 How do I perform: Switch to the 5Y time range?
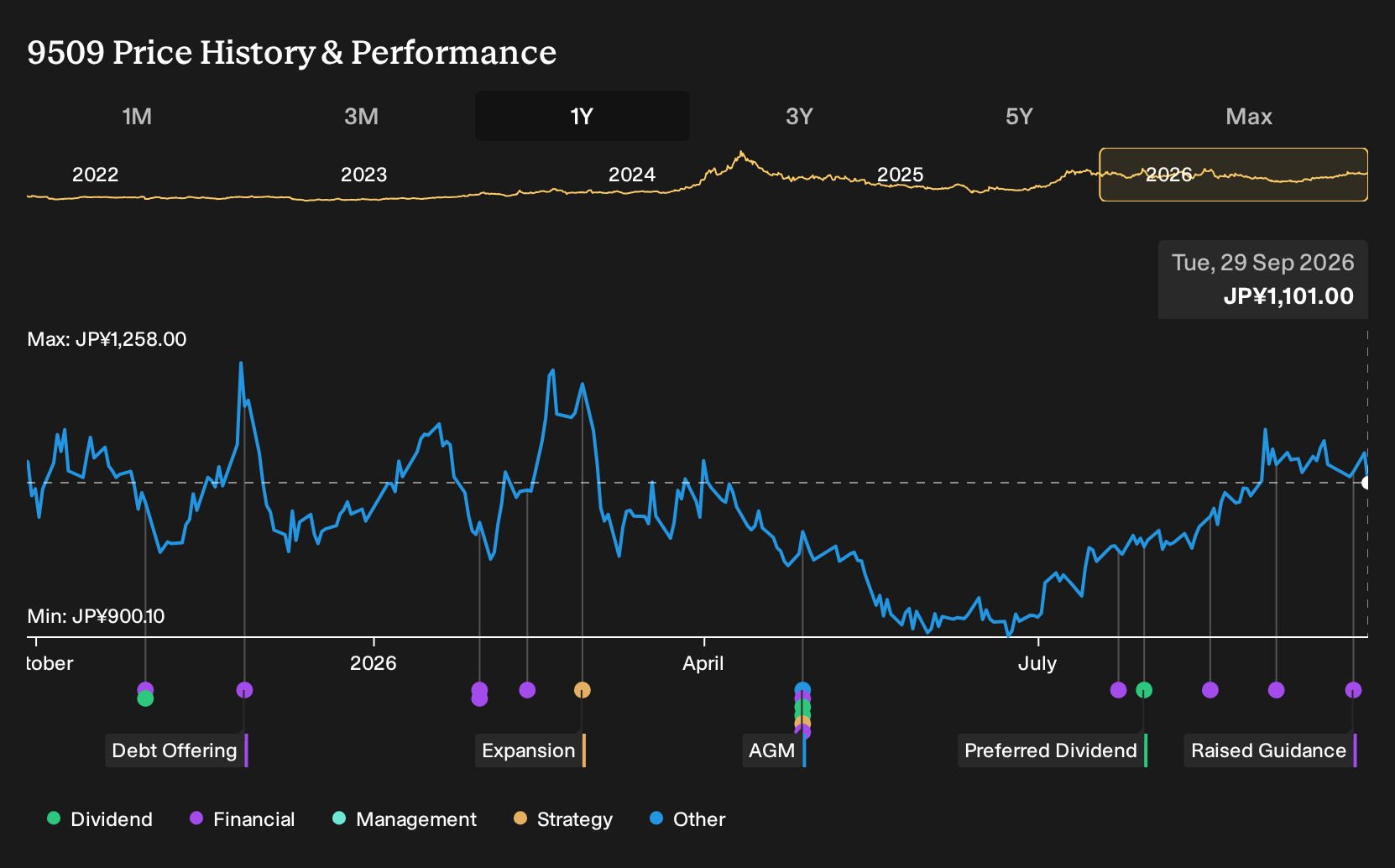(x=1019, y=116)
